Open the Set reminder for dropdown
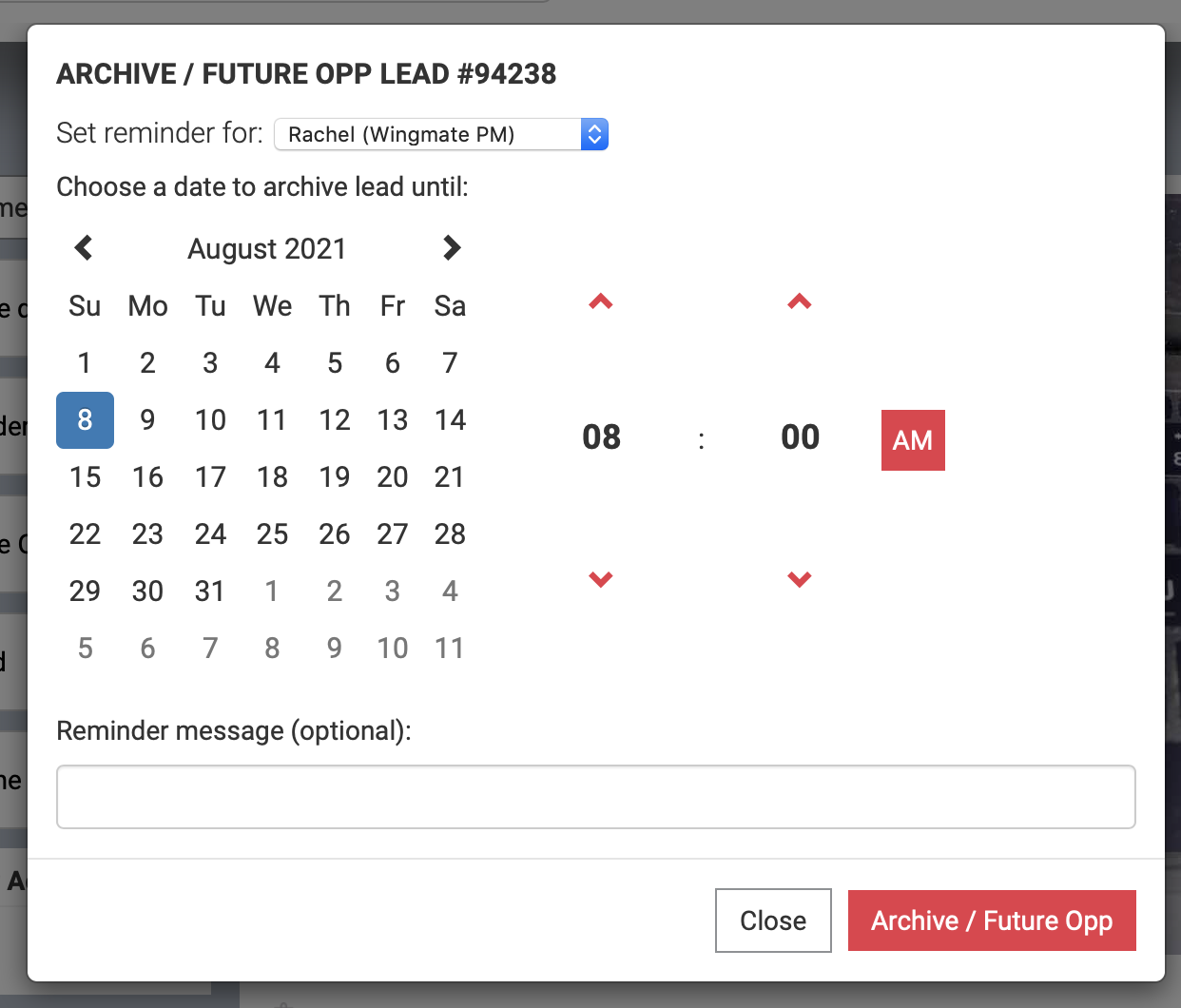This screenshot has height=1008, width=1181. [x=441, y=134]
